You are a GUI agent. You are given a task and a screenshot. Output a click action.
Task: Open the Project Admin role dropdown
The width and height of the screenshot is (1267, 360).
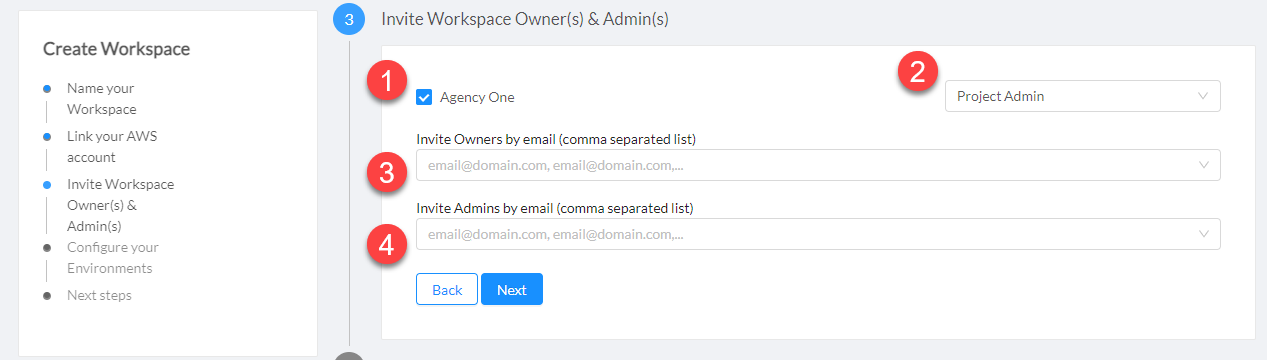coord(1082,96)
